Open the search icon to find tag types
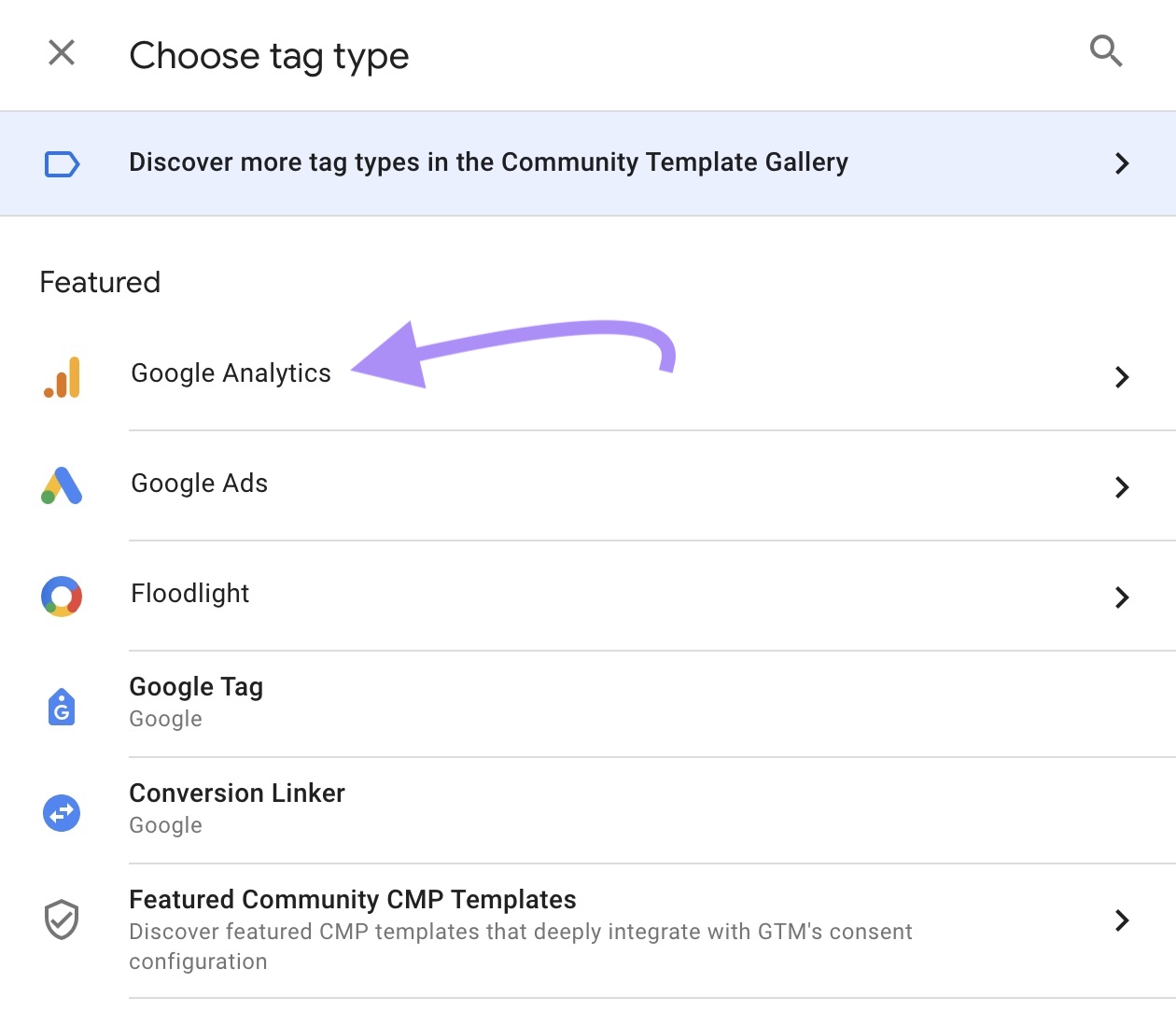The width and height of the screenshot is (1176, 1025). (x=1106, y=51)
